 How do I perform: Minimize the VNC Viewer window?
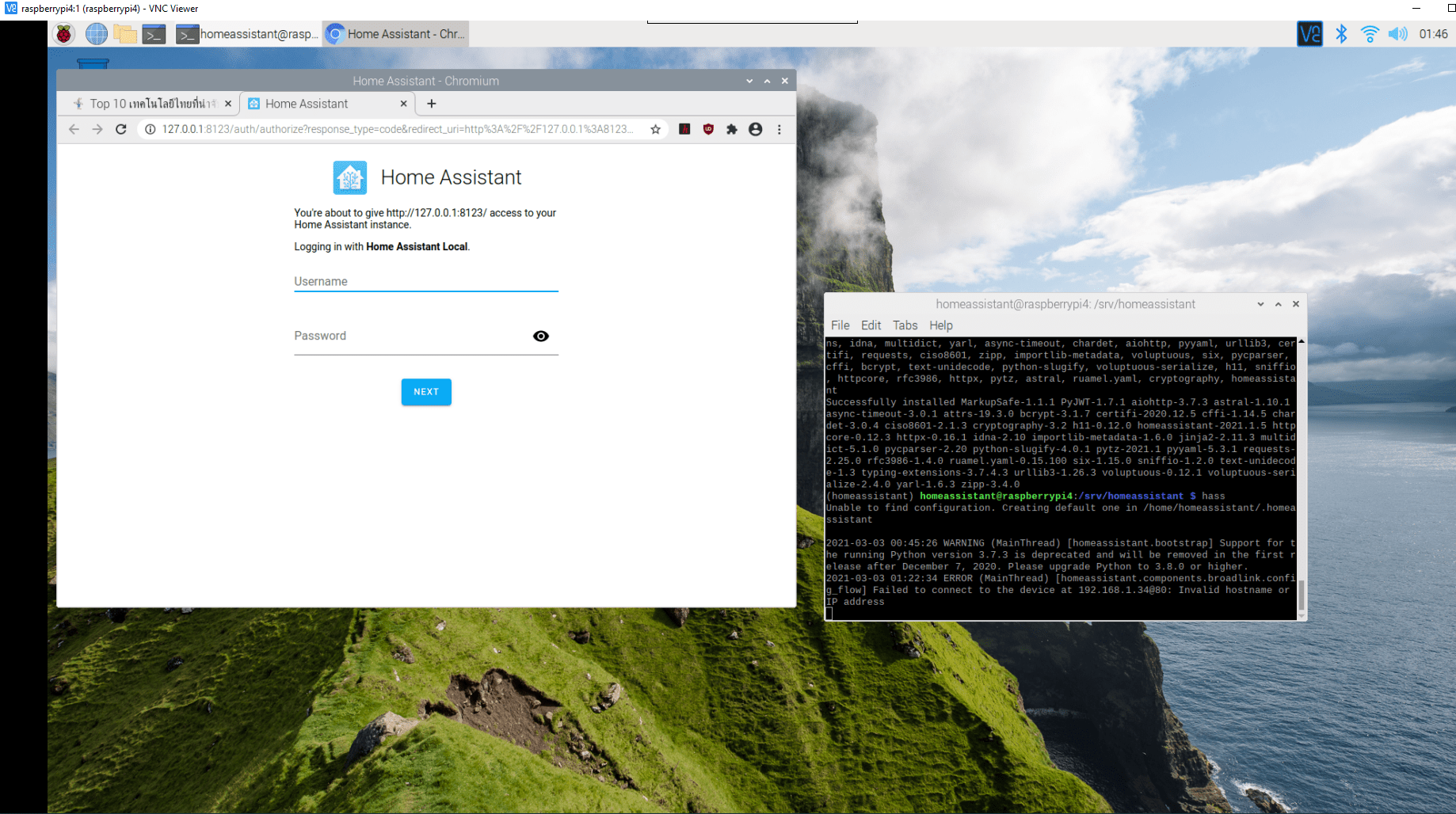[x=1416, y=9]
